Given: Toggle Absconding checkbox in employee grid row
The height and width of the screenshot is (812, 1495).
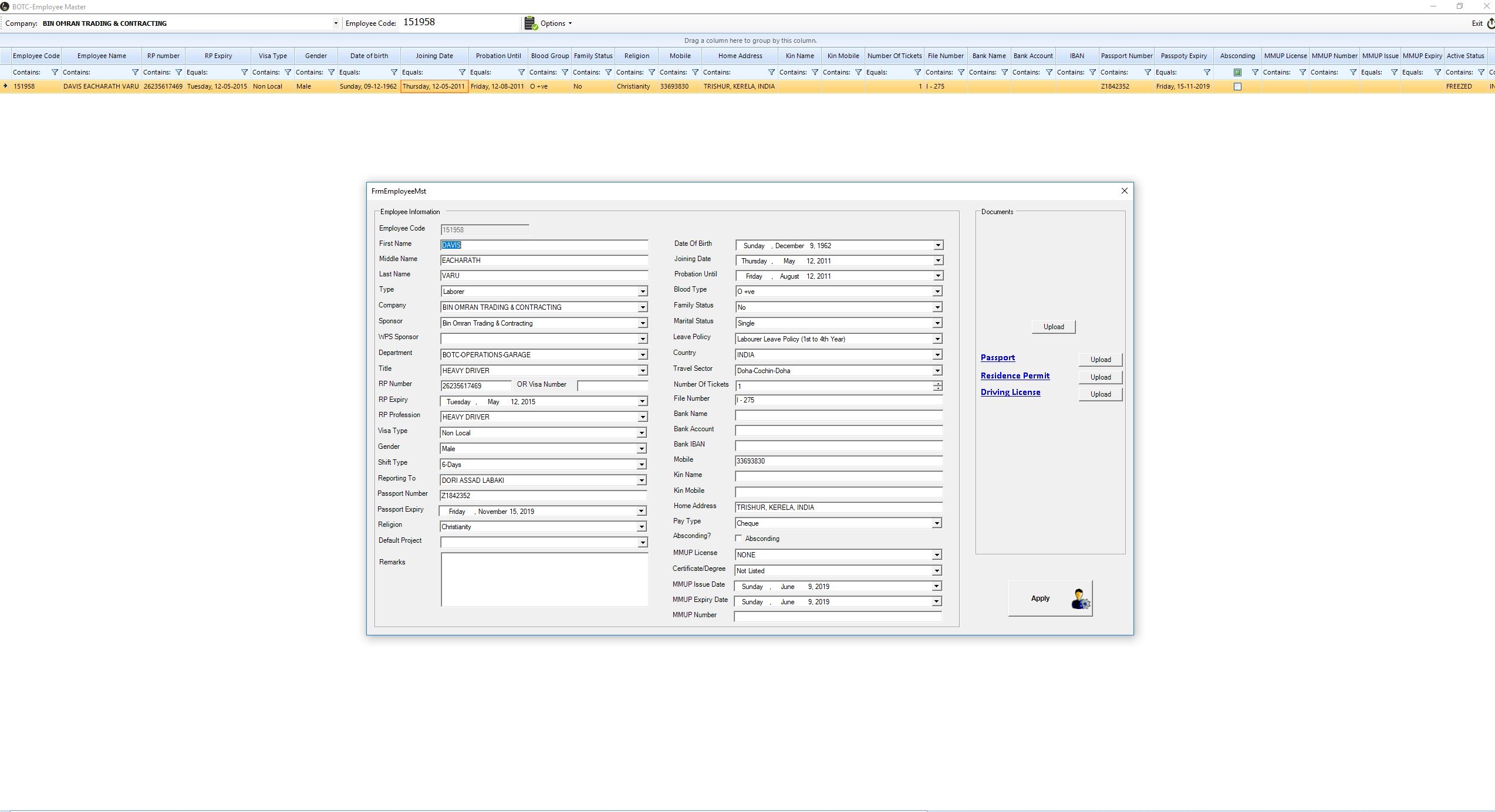Looking at the screenshot, I should coord(1237,86).
